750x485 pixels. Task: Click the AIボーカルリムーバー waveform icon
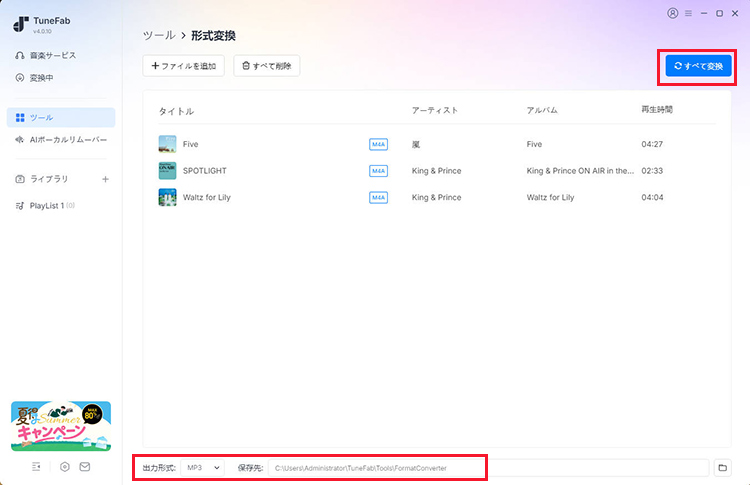(20, 140)
